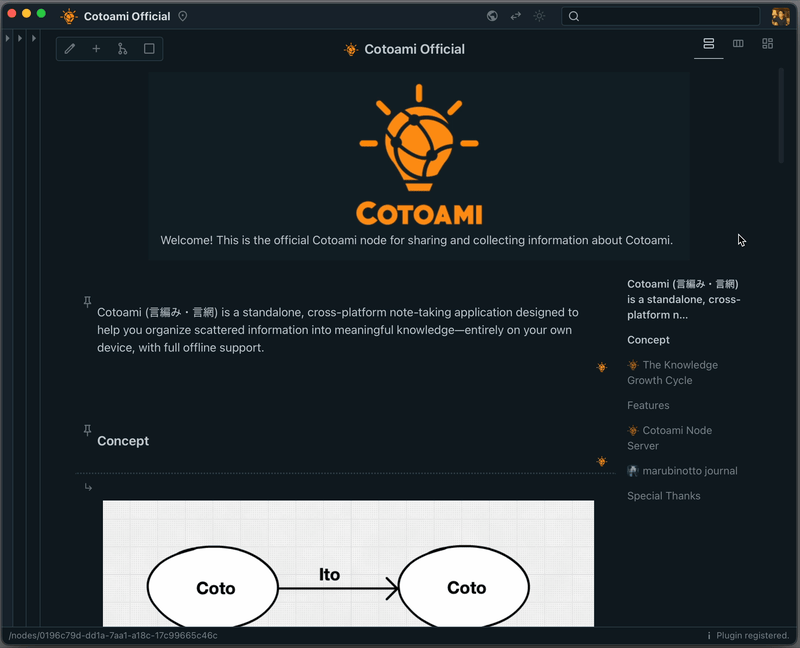The width and height of the screenshot is (800, 648).
Task: Open the user avatar in top-right corner
Action: [x=780, y=16]
